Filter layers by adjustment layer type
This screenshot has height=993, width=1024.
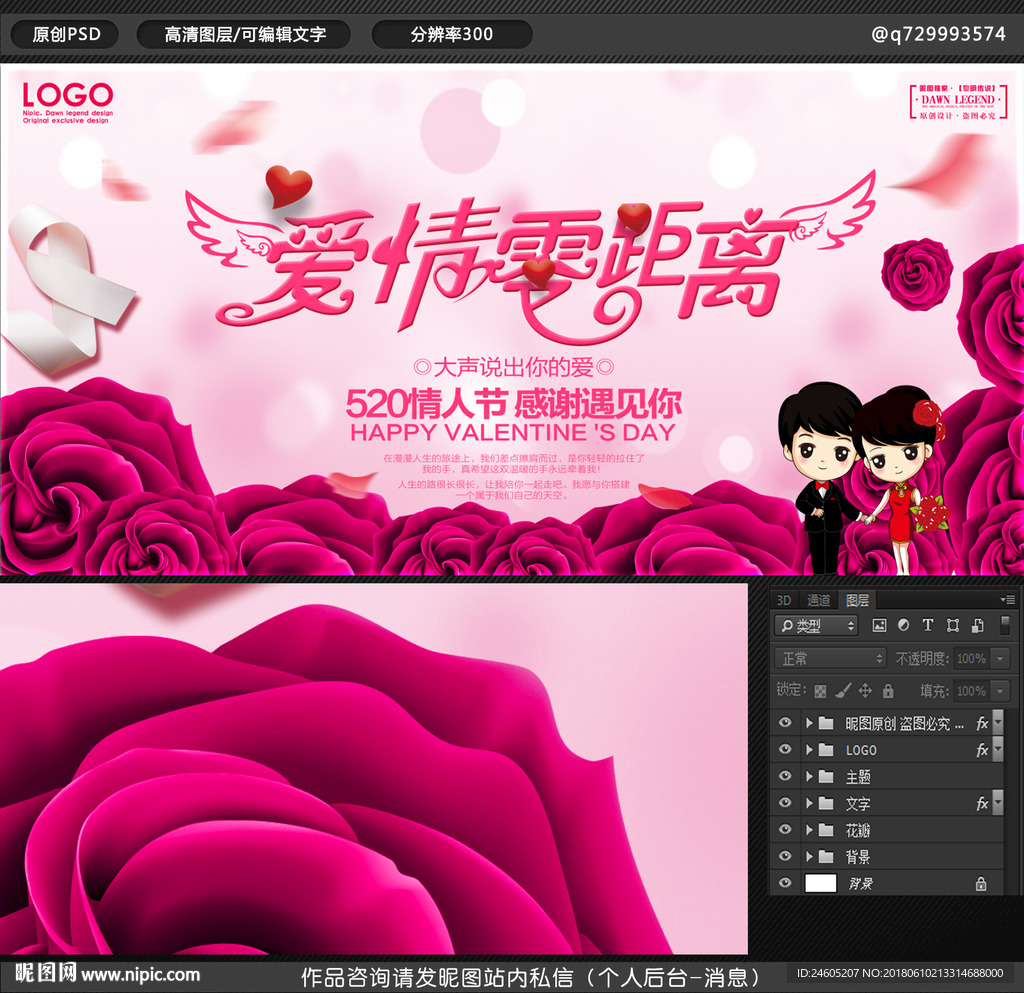point(903,625)
